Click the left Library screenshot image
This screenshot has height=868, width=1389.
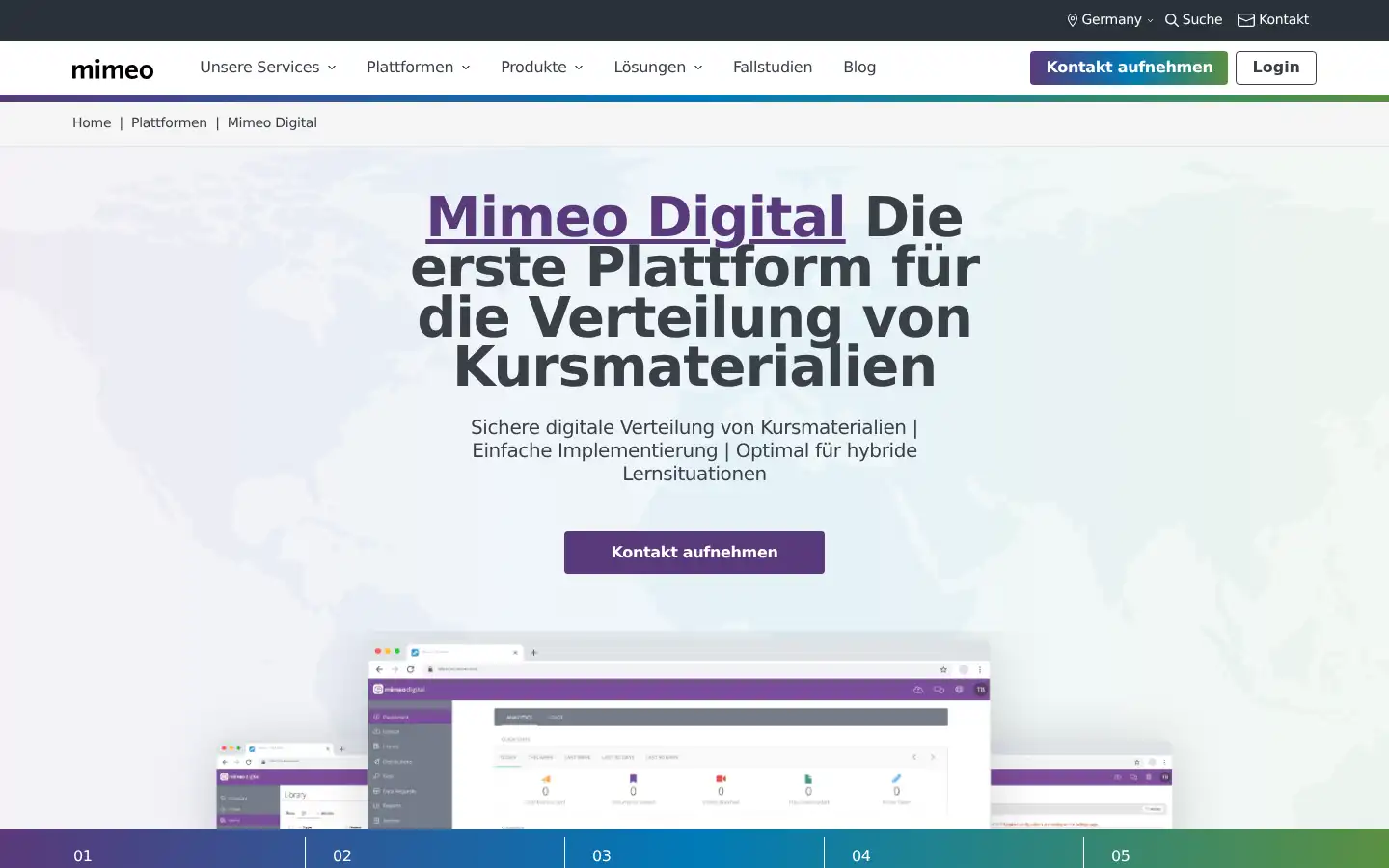coord(291,785)
